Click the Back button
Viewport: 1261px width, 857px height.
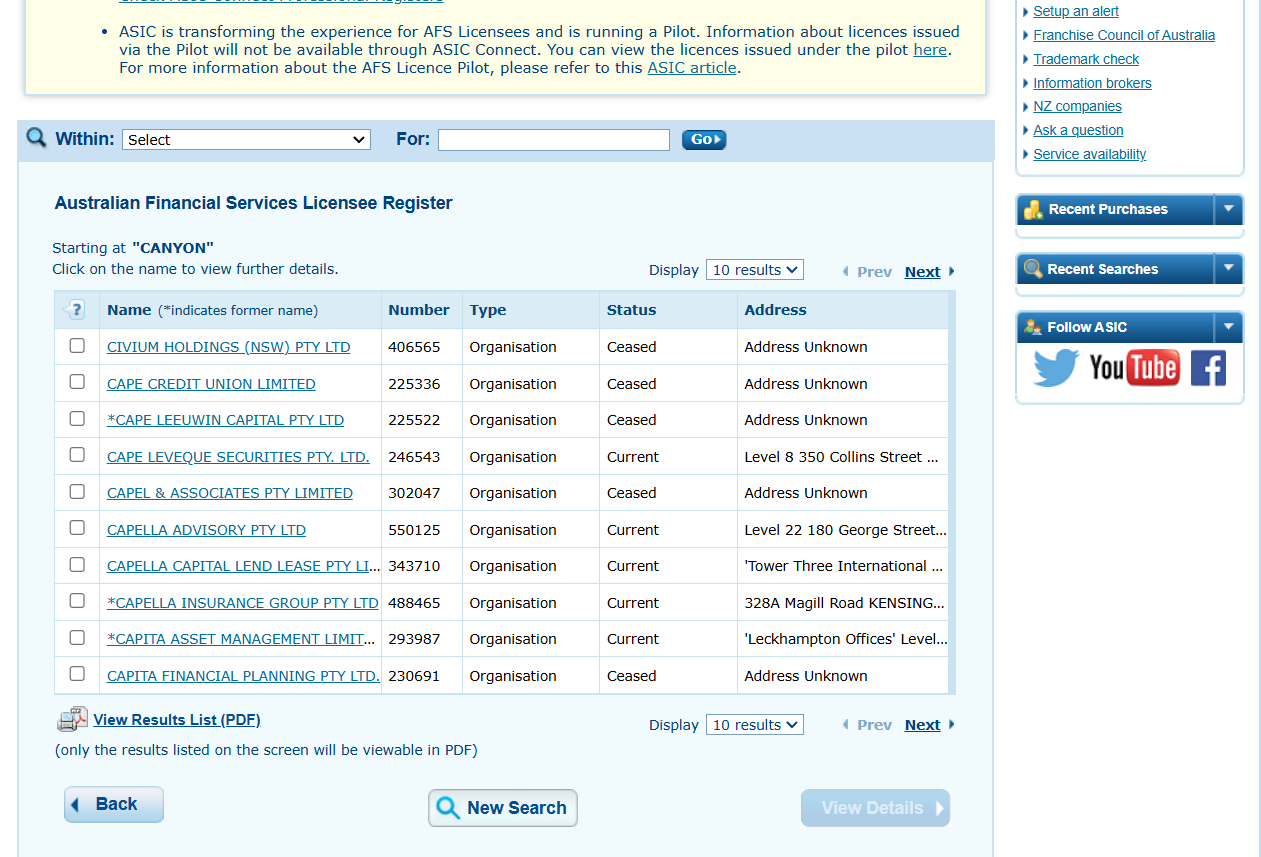[x=114, y=805]
